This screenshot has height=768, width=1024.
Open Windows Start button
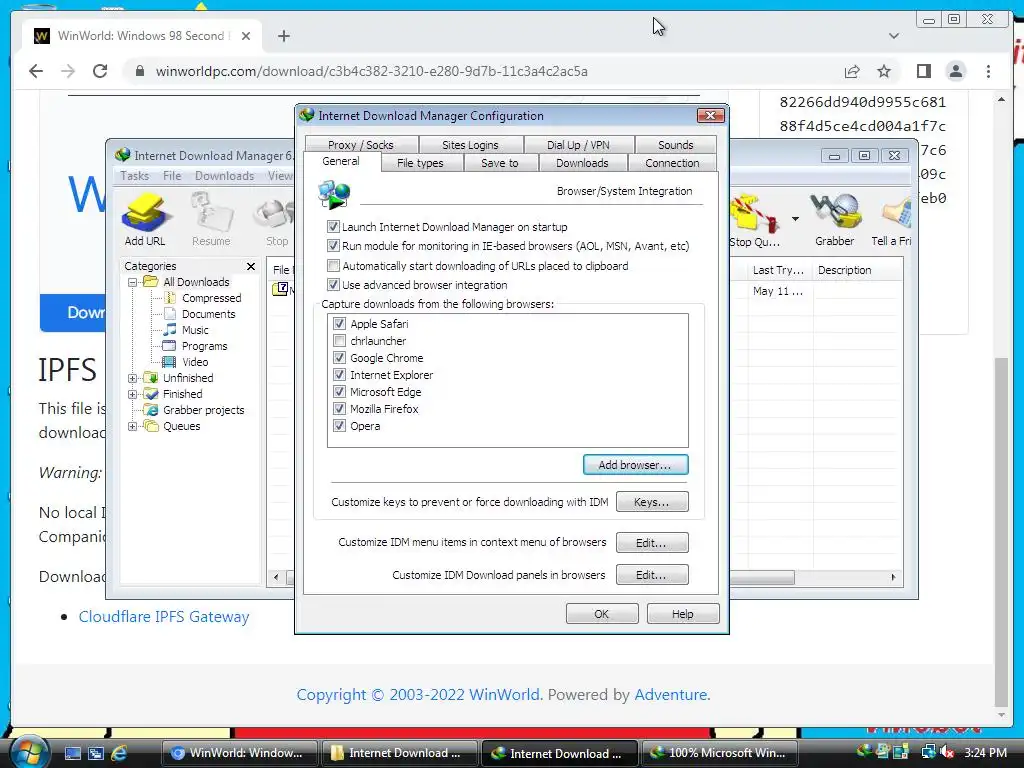click(x=29, y=752)
